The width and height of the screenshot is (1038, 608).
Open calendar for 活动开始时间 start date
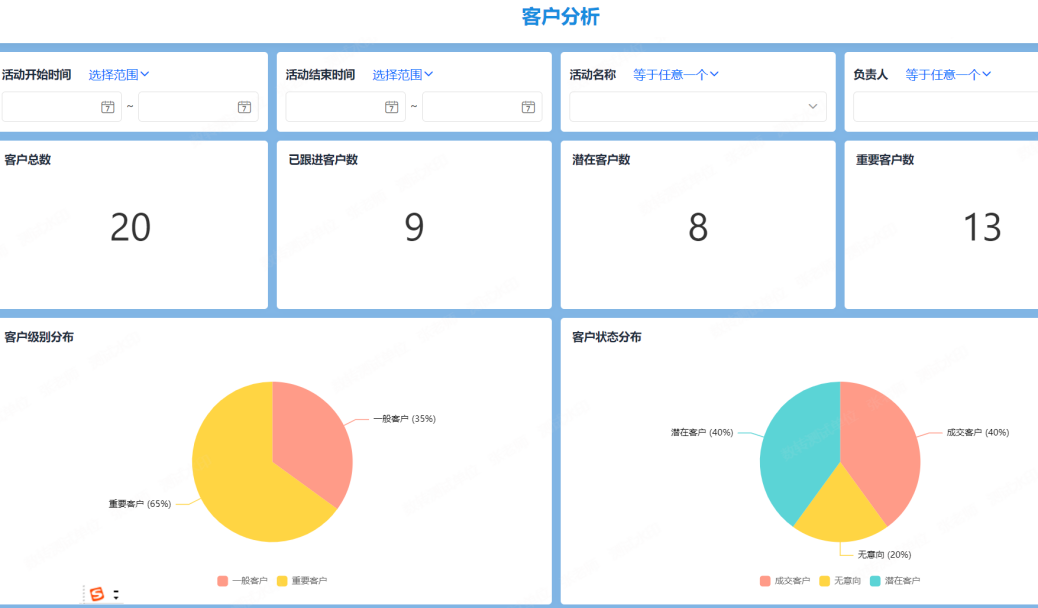(108, 107)
